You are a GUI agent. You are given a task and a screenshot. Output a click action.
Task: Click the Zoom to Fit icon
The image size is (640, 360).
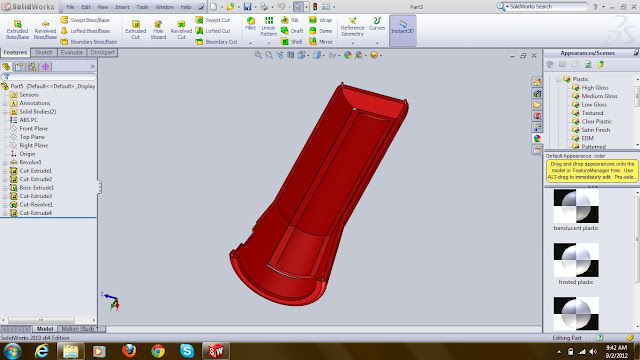[x=258, y=55]
